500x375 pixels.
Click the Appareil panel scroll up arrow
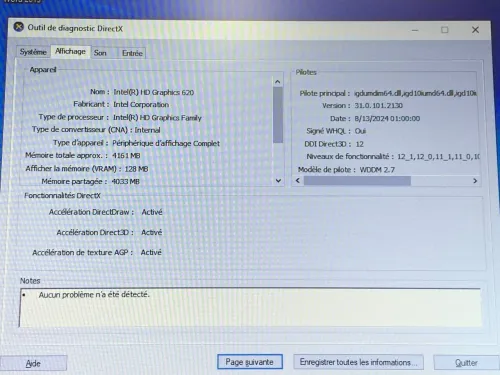coord(278,82)
